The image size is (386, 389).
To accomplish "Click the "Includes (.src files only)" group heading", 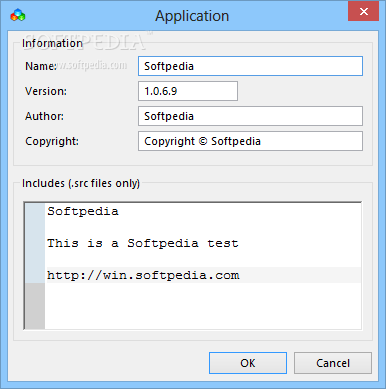I will [x=81, y=183].
